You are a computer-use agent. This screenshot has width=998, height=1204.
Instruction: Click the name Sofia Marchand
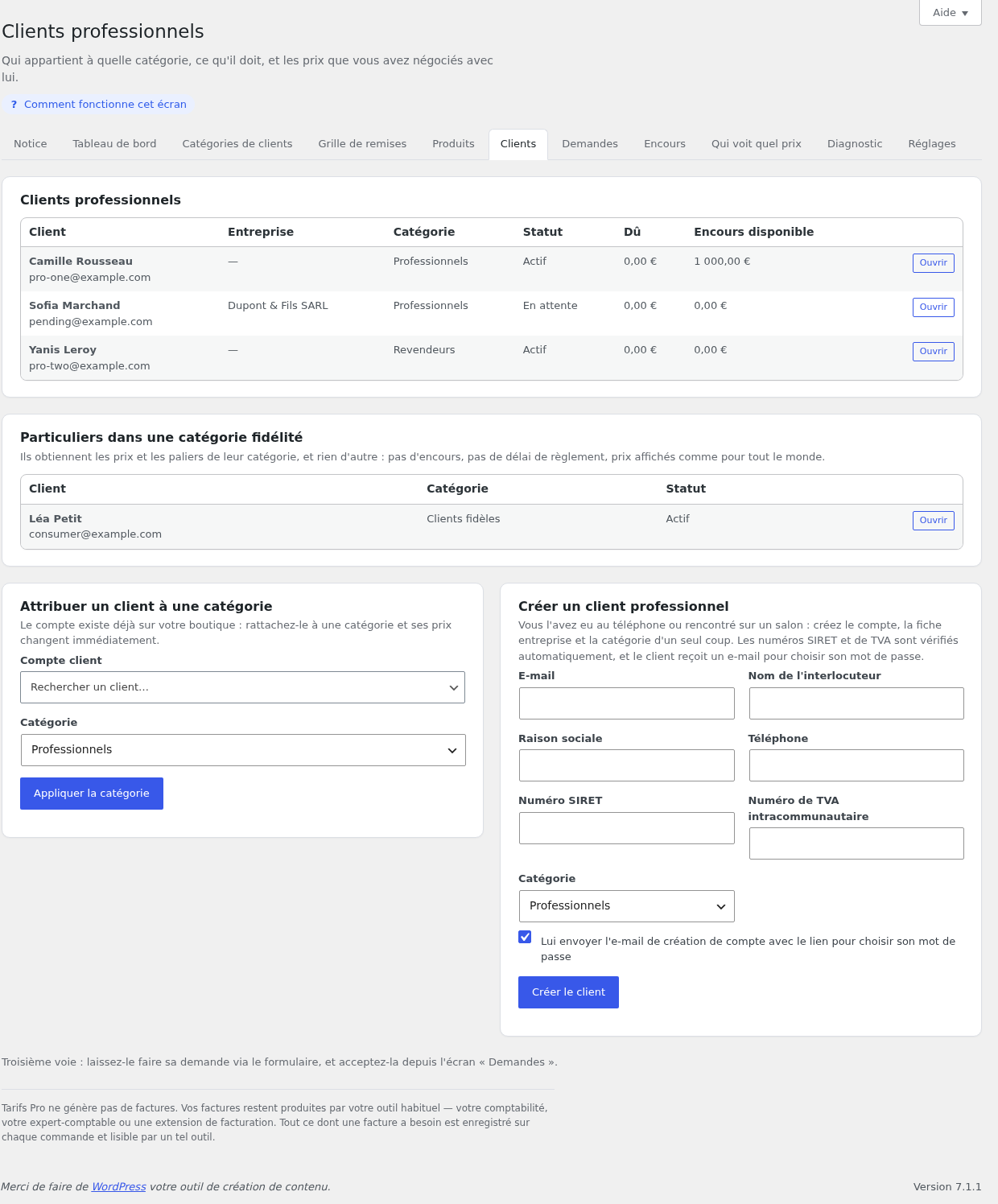(x=74, y=306)
